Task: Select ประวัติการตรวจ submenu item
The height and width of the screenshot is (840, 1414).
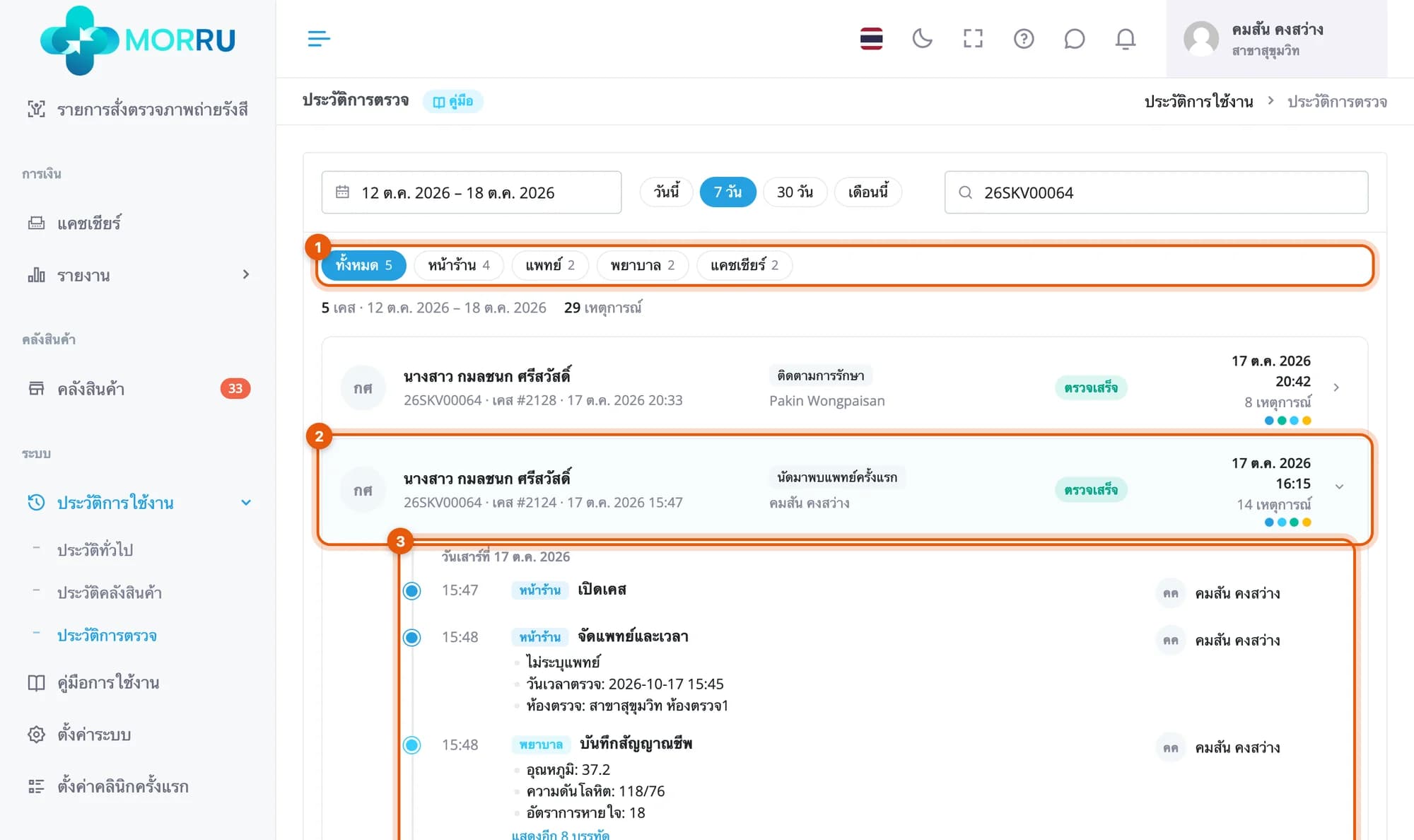Action: (107, 635)
